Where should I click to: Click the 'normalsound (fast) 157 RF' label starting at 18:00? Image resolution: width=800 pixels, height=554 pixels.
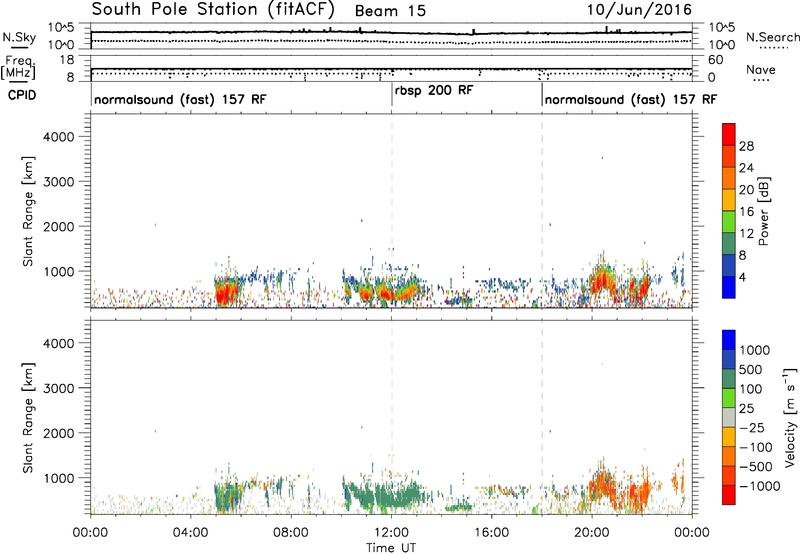(631, 99)
